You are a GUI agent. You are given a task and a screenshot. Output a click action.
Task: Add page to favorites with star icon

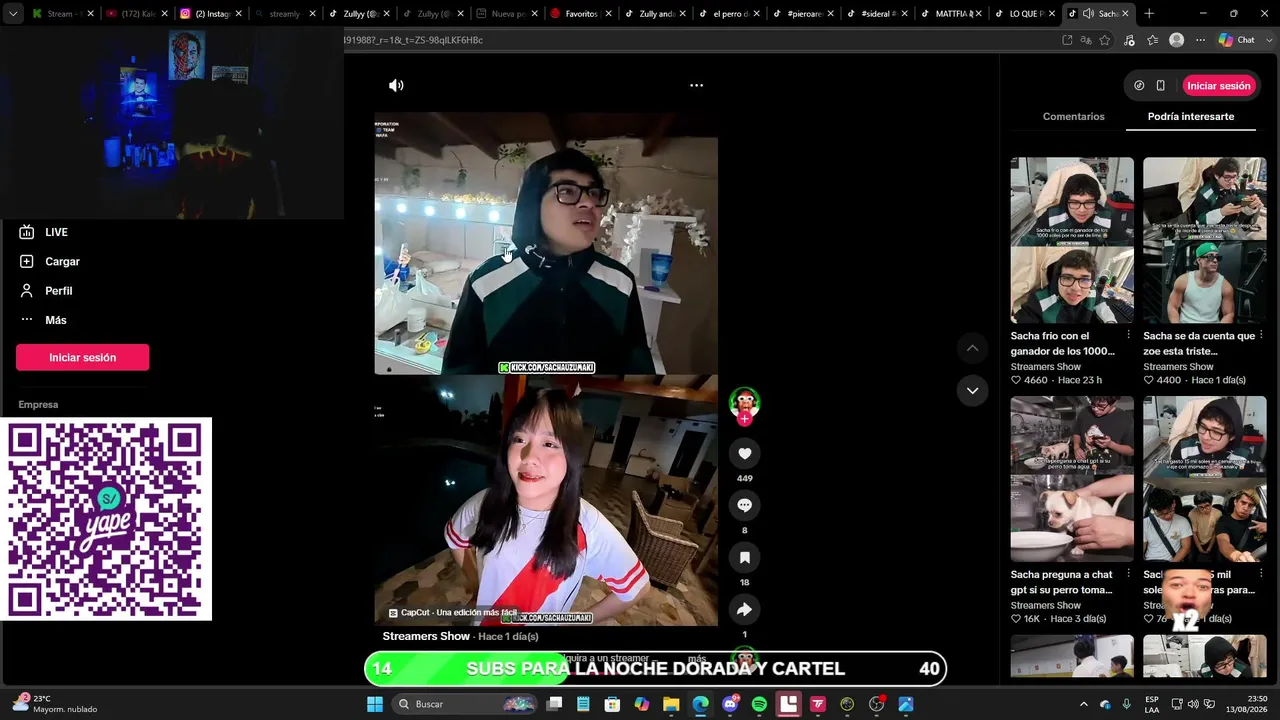1105,40
